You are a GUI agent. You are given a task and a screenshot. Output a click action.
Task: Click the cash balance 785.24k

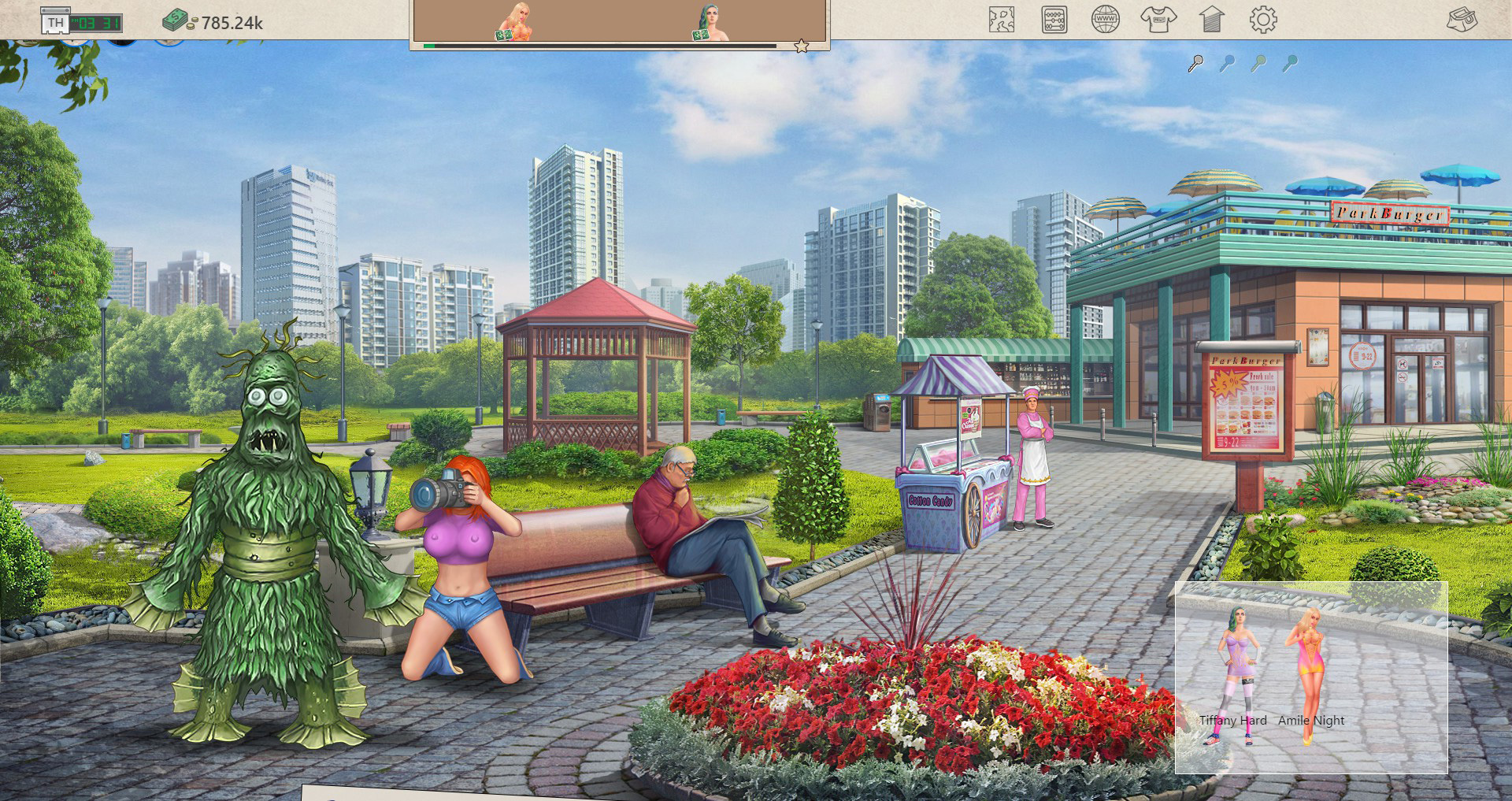[x=213, y=23]
